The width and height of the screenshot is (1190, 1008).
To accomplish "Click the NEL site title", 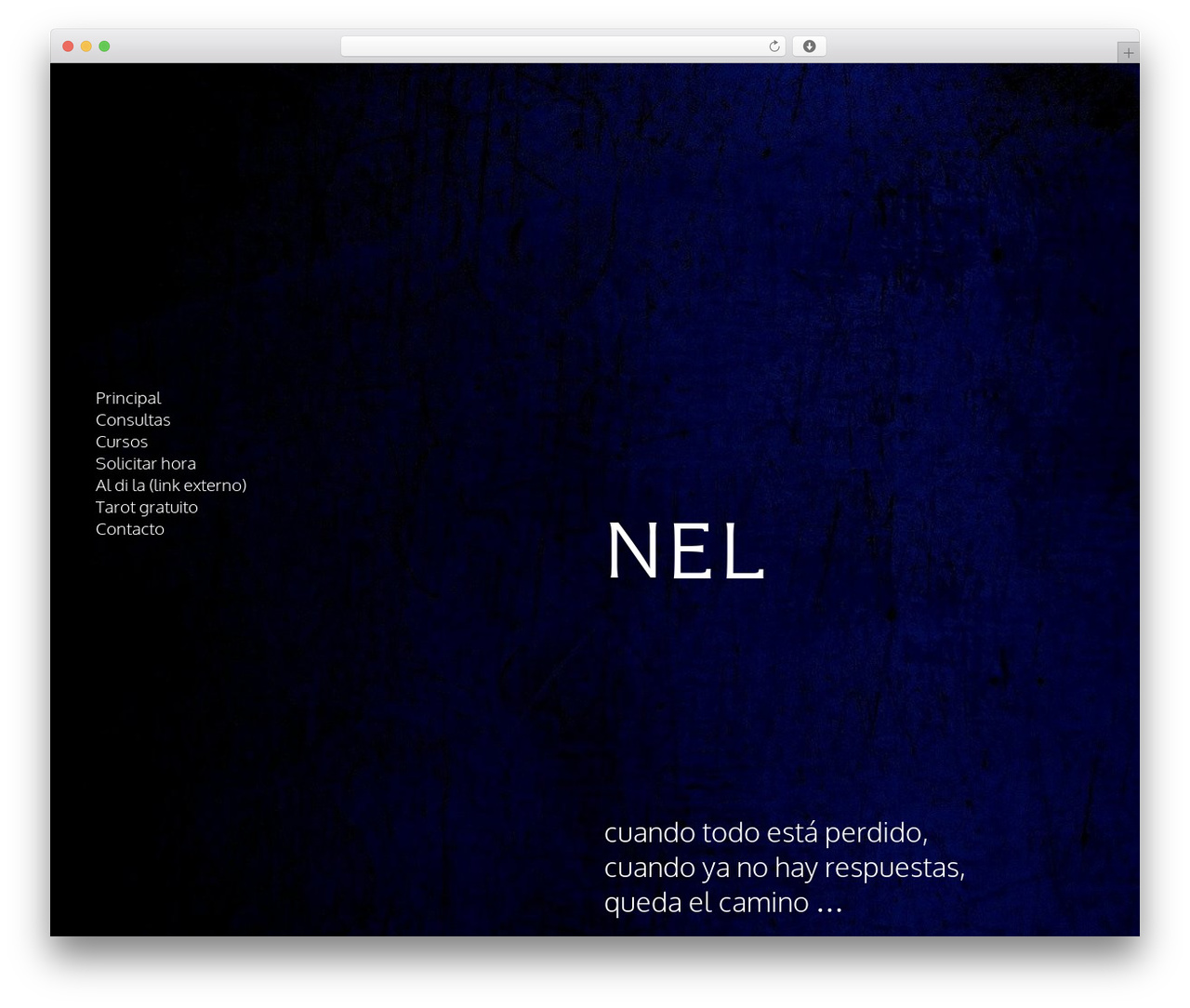I will click(686, 550).
